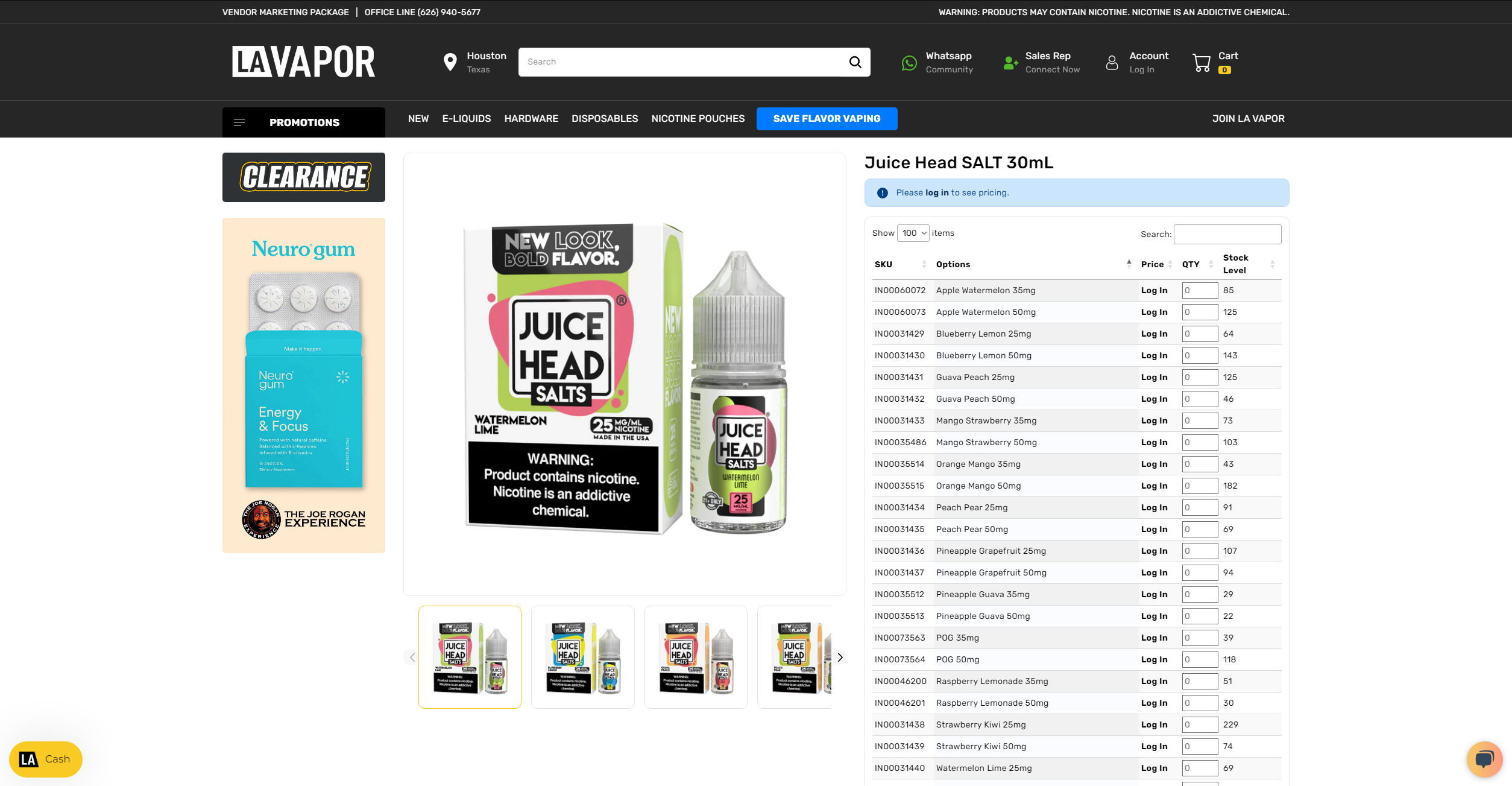The height and width of the screenshot is (786, 1512).
Task: Click the CLEARANCE banner
Action: point(303,177)
